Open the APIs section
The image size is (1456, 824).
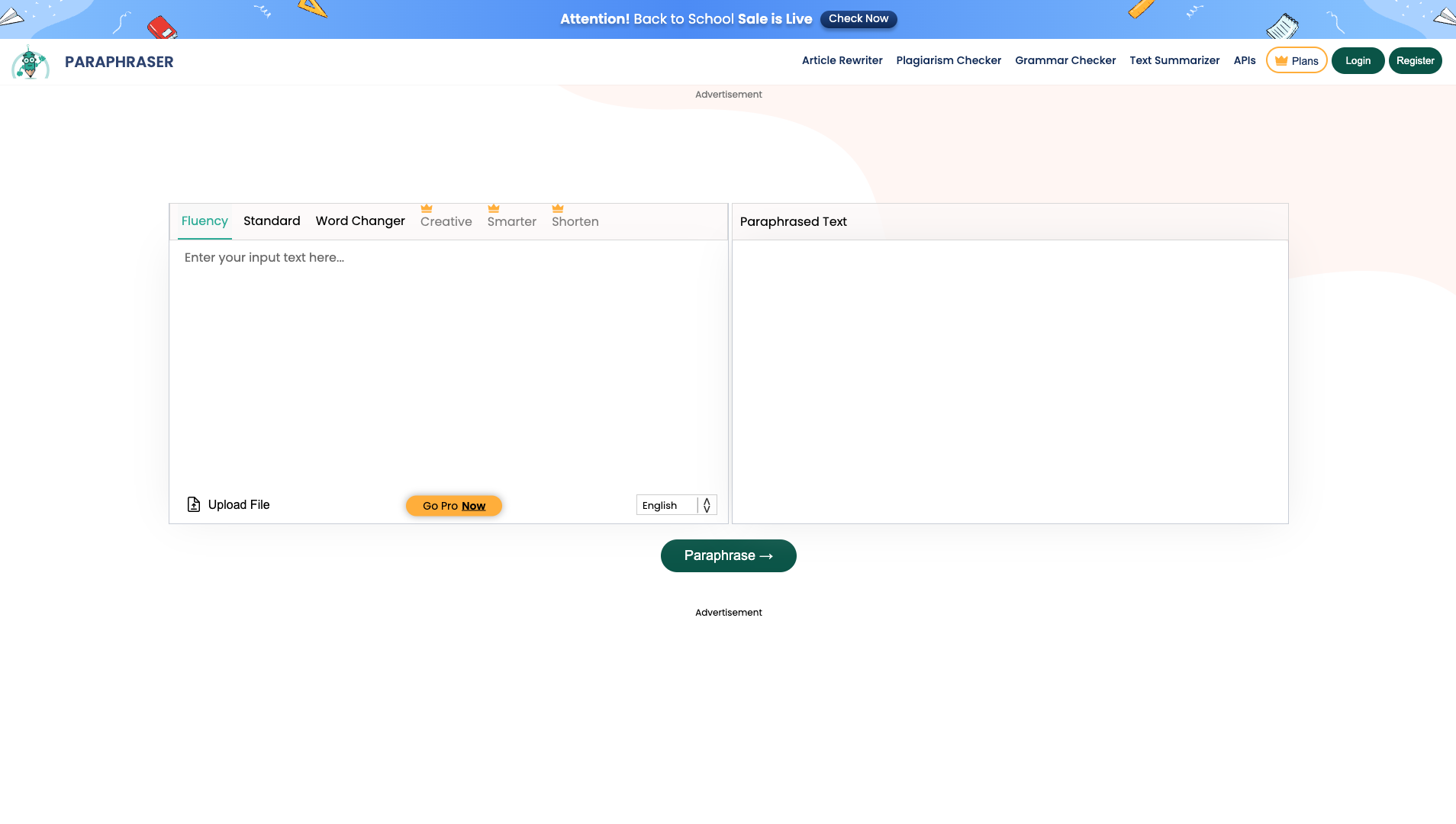1245,60
